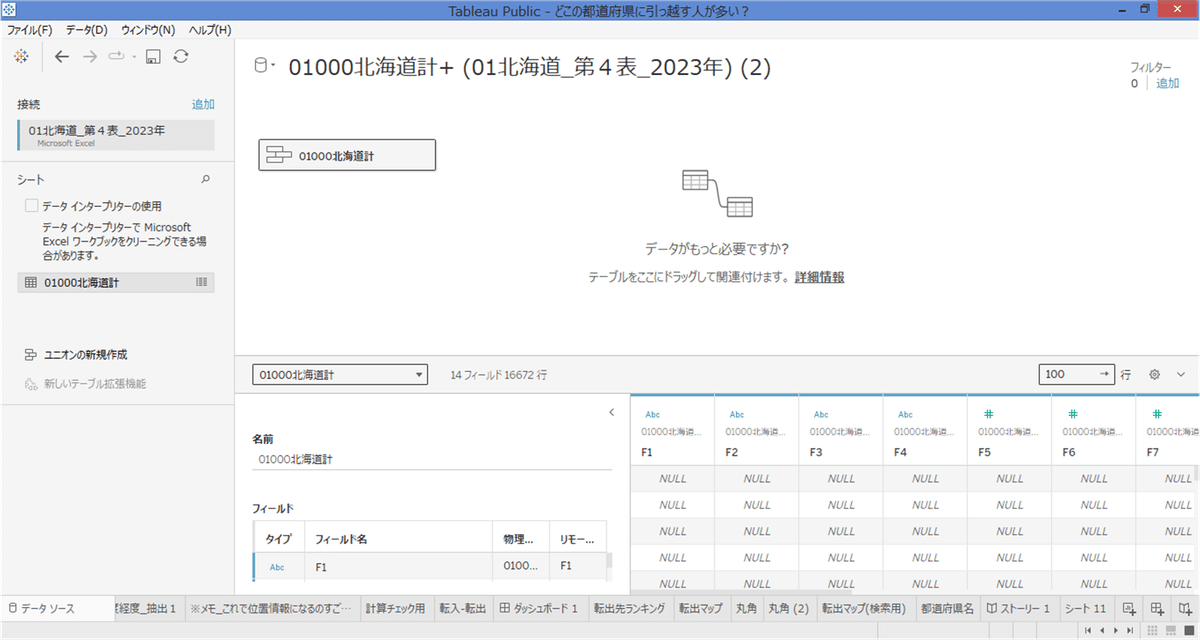Jump to last sheet tab navigation arrow
The height and width of the screenshot is (640, 1200).
(x=1129, y=631)
